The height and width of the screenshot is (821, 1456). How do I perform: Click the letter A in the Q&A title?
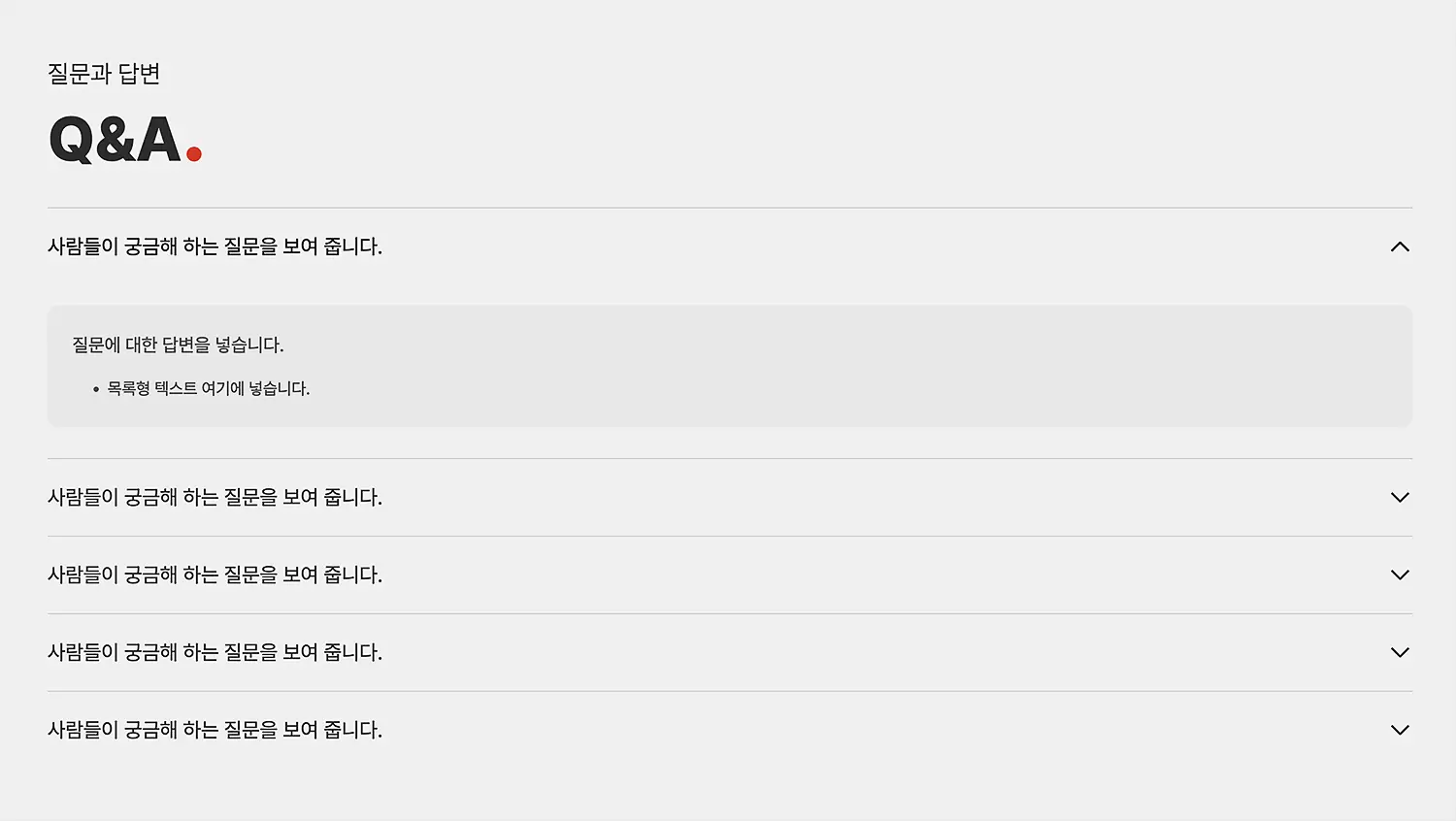pos(159,139)
